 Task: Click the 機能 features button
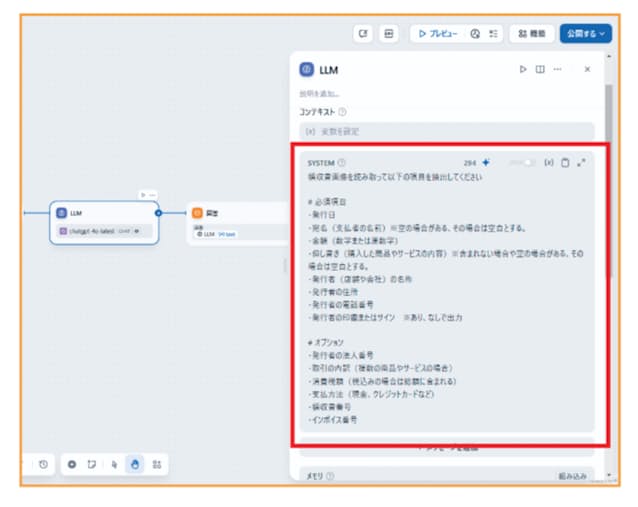[531, 33]
